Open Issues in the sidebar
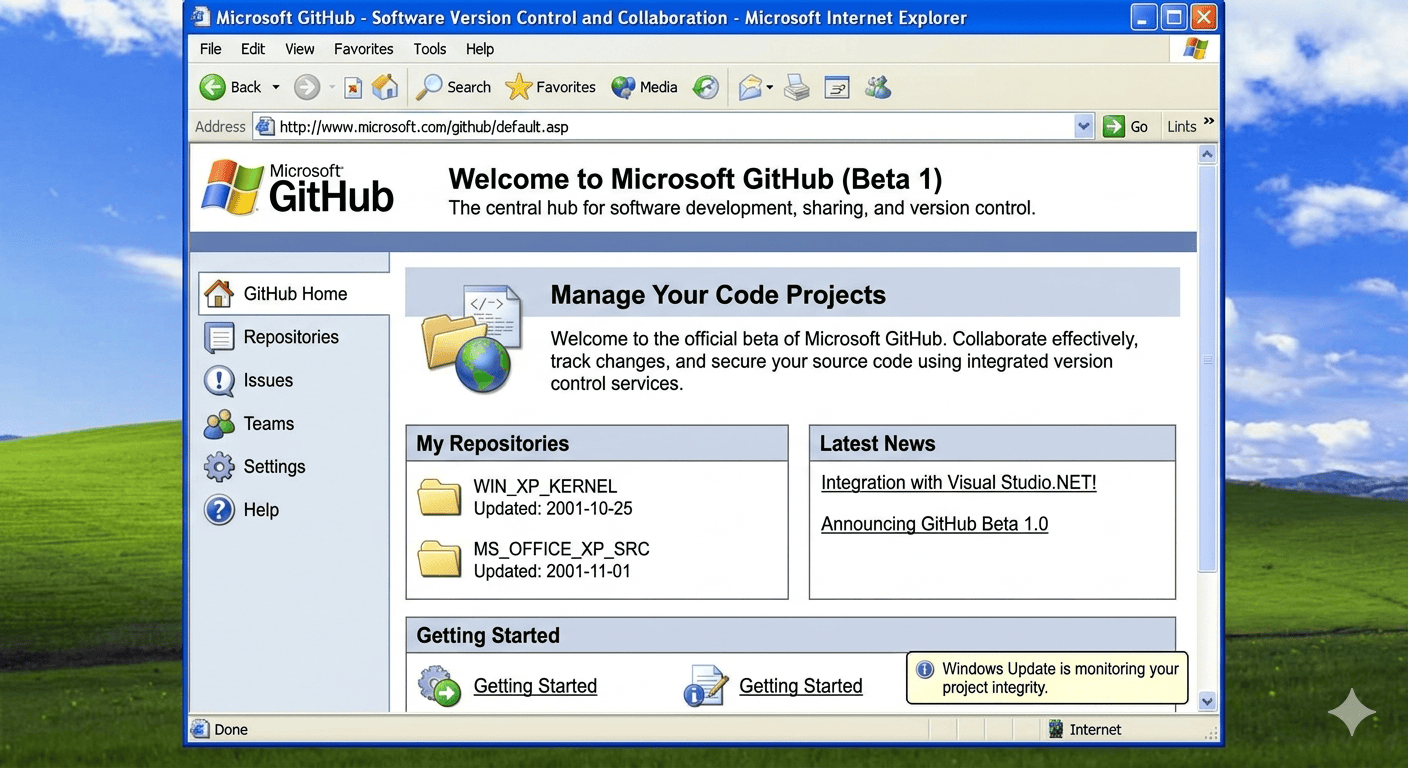The image size is (1408, 768). [268, 381]
